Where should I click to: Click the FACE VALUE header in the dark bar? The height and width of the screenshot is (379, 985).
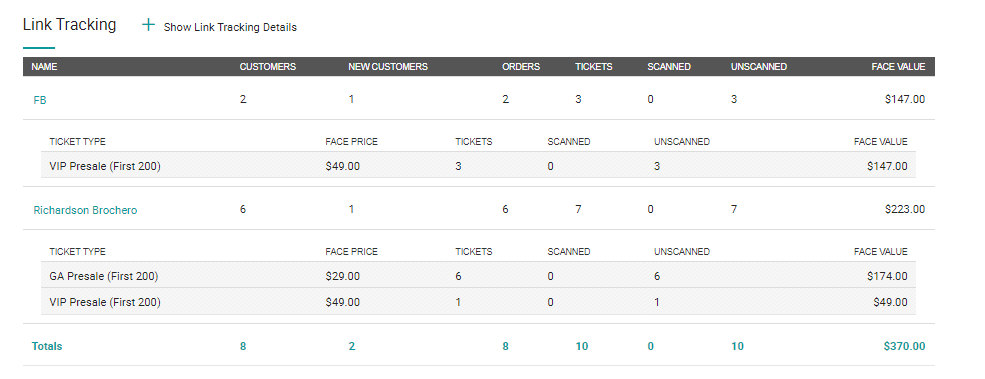(x=898, y=67)
